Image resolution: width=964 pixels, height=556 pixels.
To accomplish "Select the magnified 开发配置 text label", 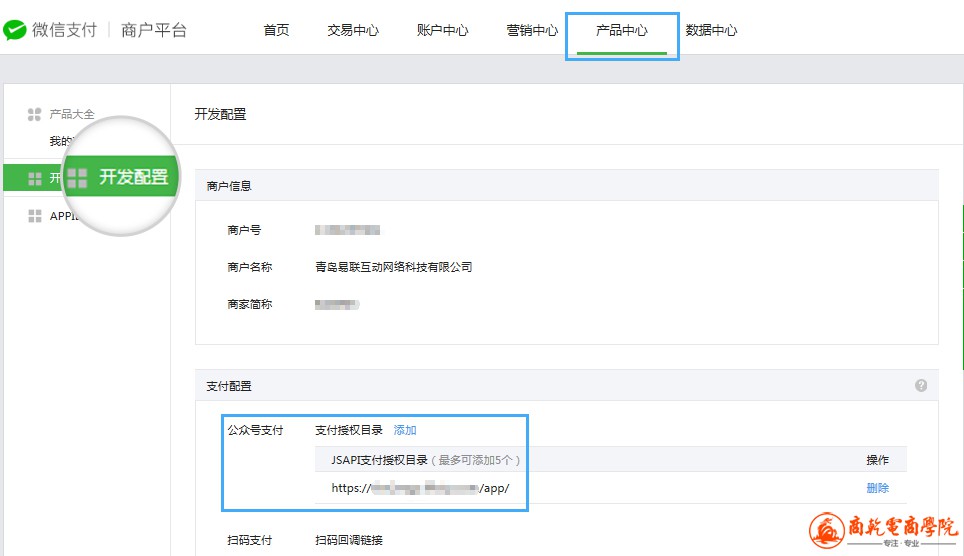I will coord(134,178).
